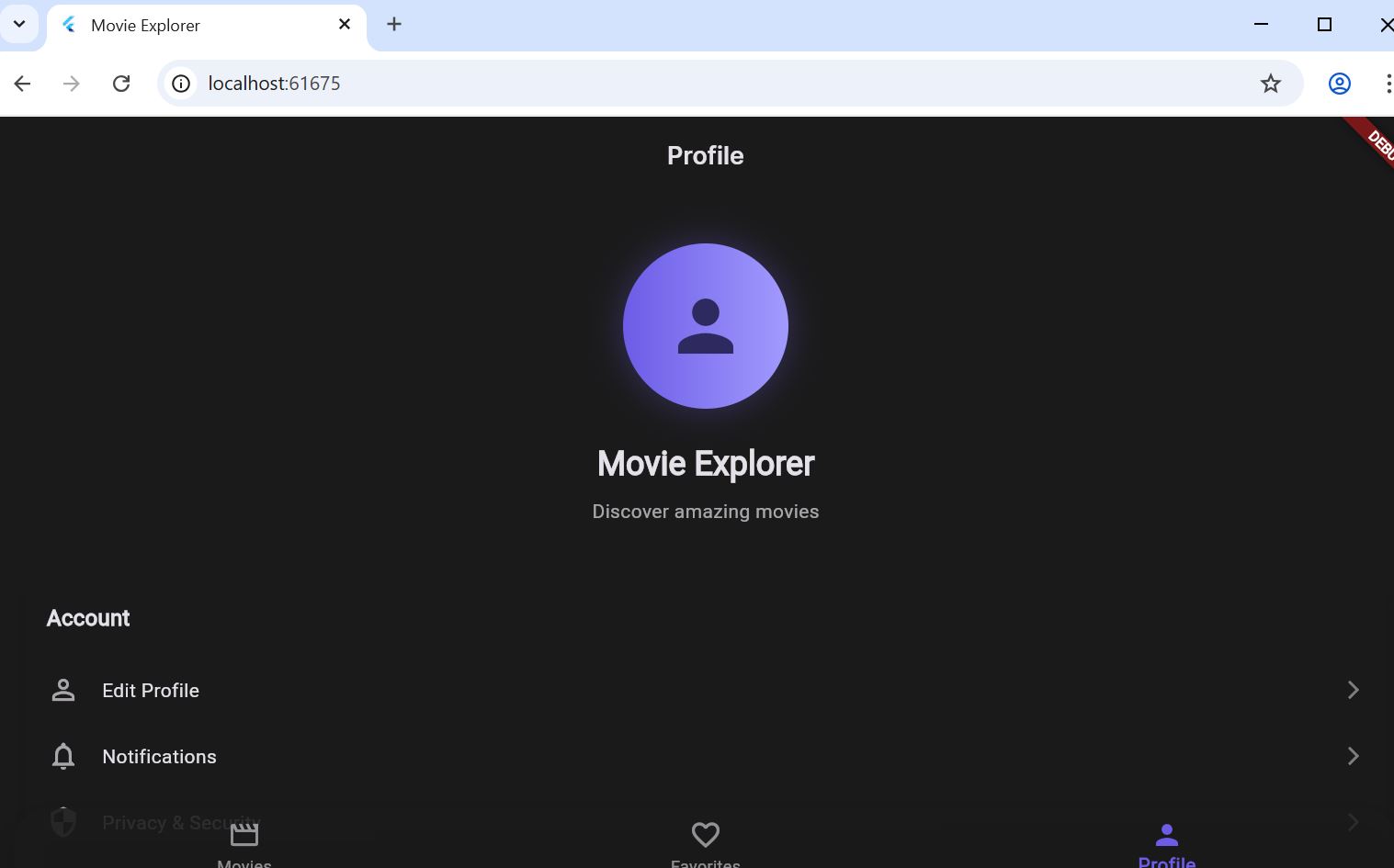Expand the Notifications row chevron
Screen dimensions: 1394x868
pos(1352,755)
